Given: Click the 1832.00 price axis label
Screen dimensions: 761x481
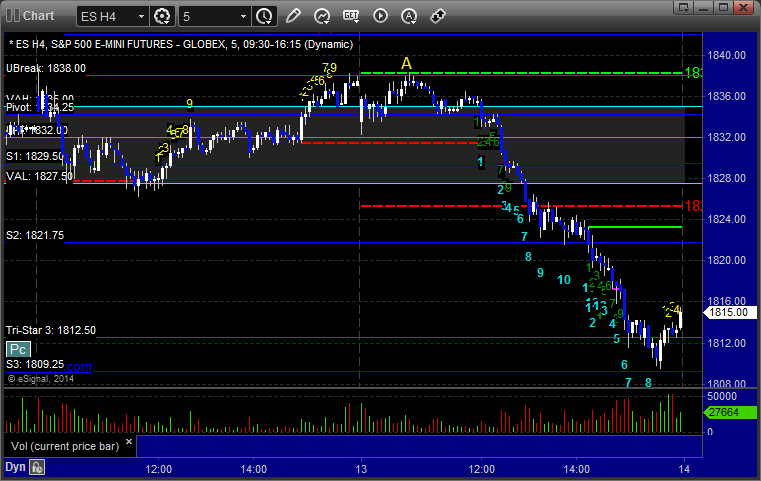Looking at the screenshot, I should click(727, 137).
